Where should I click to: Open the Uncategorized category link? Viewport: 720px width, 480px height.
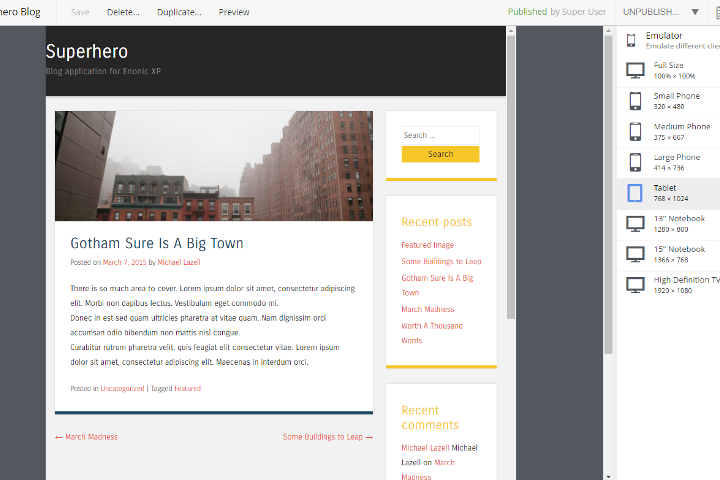click(122, 389)
